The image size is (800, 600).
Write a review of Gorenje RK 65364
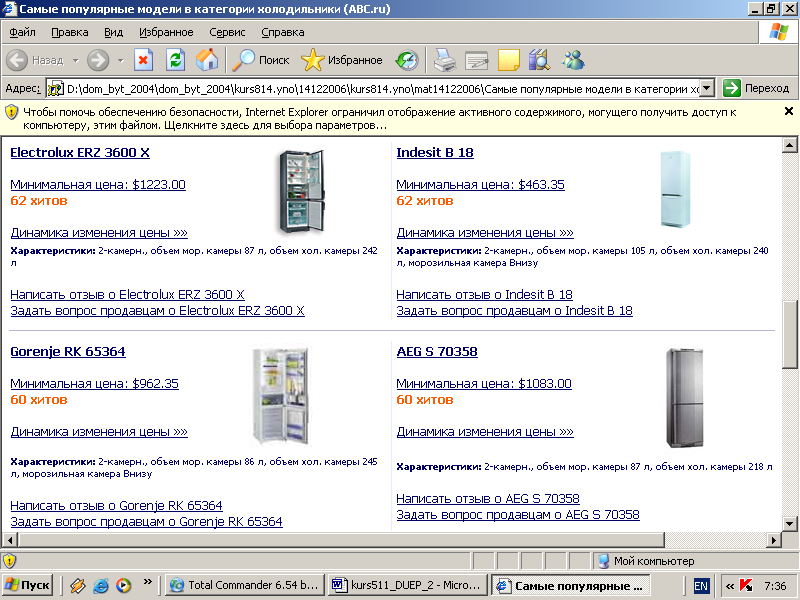(116, 506)
